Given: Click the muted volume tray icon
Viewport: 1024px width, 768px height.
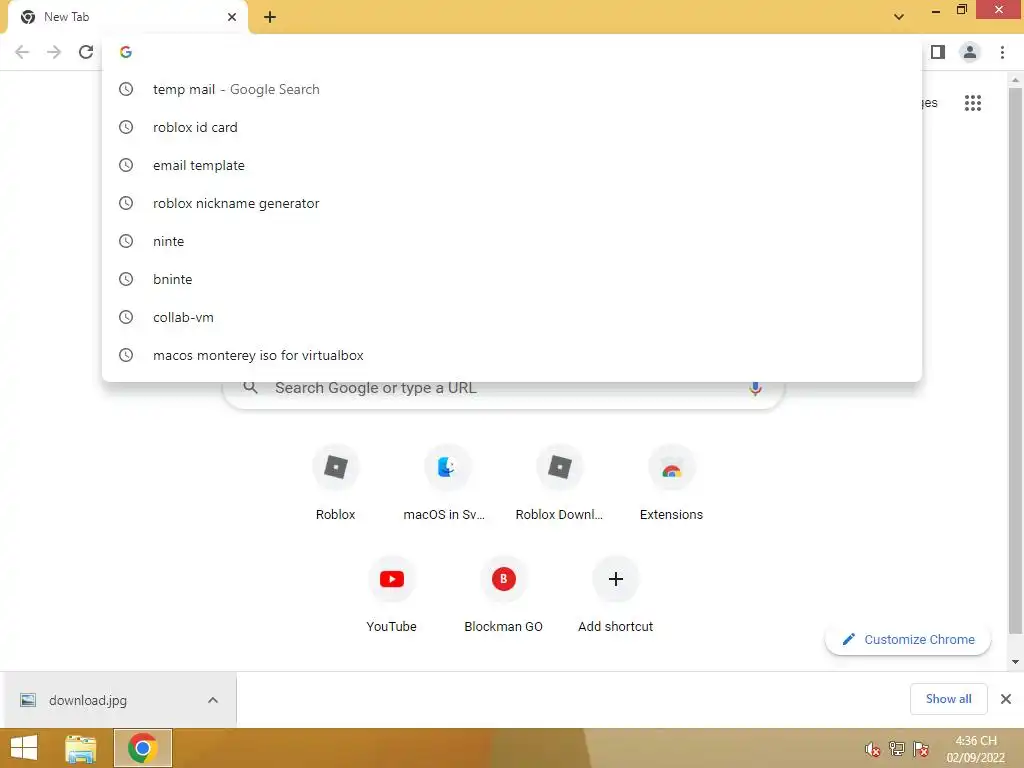Looking at the screenshot, I should pos(872,749).
